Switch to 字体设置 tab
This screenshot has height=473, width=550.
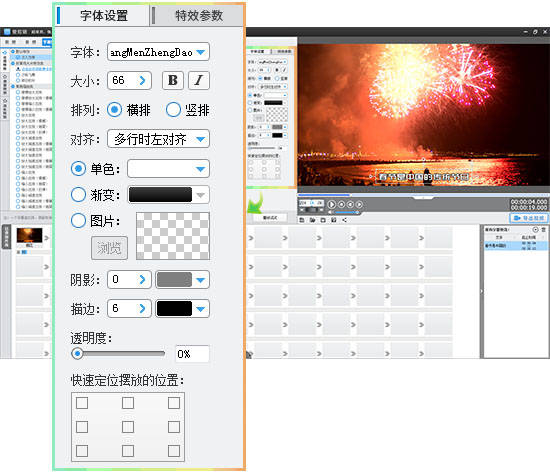(103, 15)
